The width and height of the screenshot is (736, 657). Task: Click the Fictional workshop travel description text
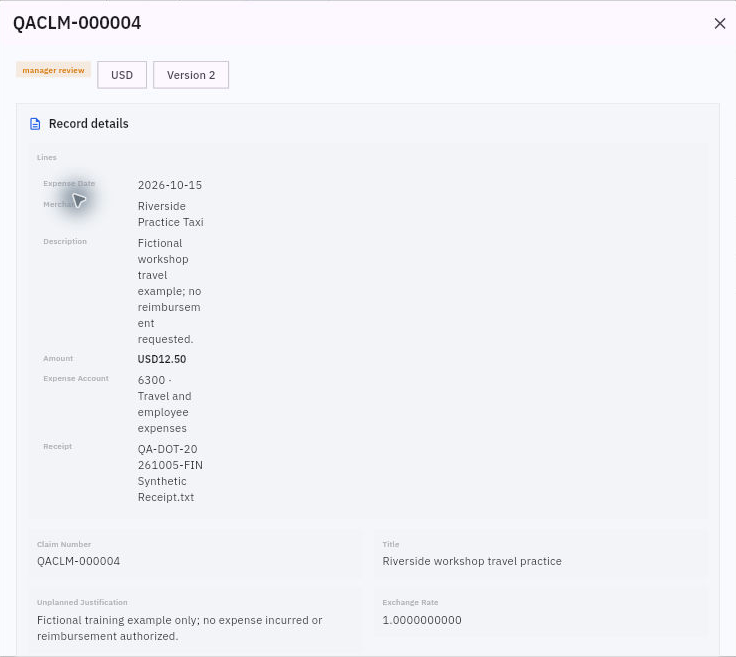coord(169,291)
